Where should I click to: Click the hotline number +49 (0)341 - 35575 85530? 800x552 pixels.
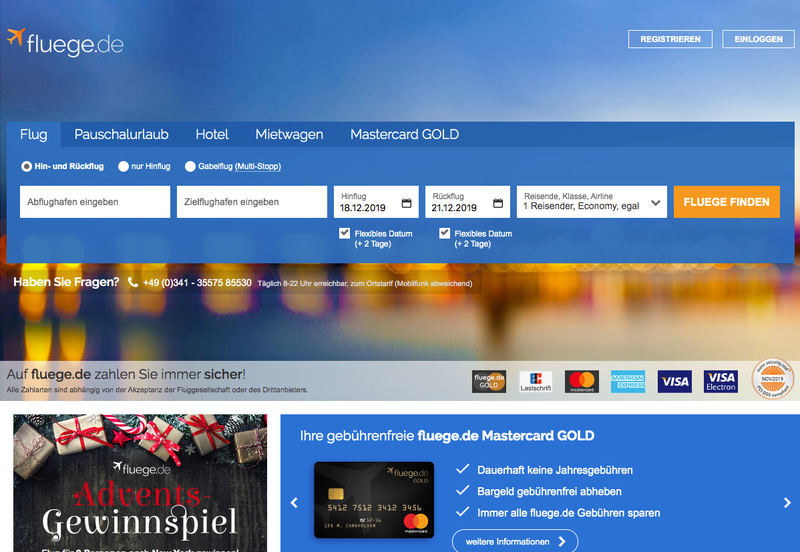(197, 283)
